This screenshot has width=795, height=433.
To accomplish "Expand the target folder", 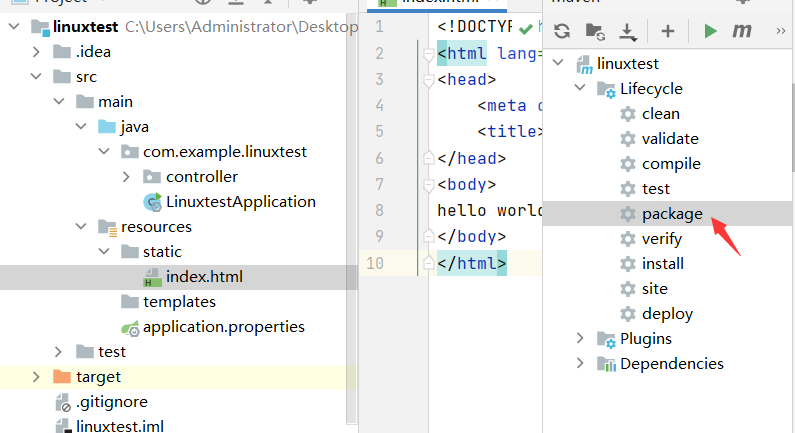I will coord(37,377).
